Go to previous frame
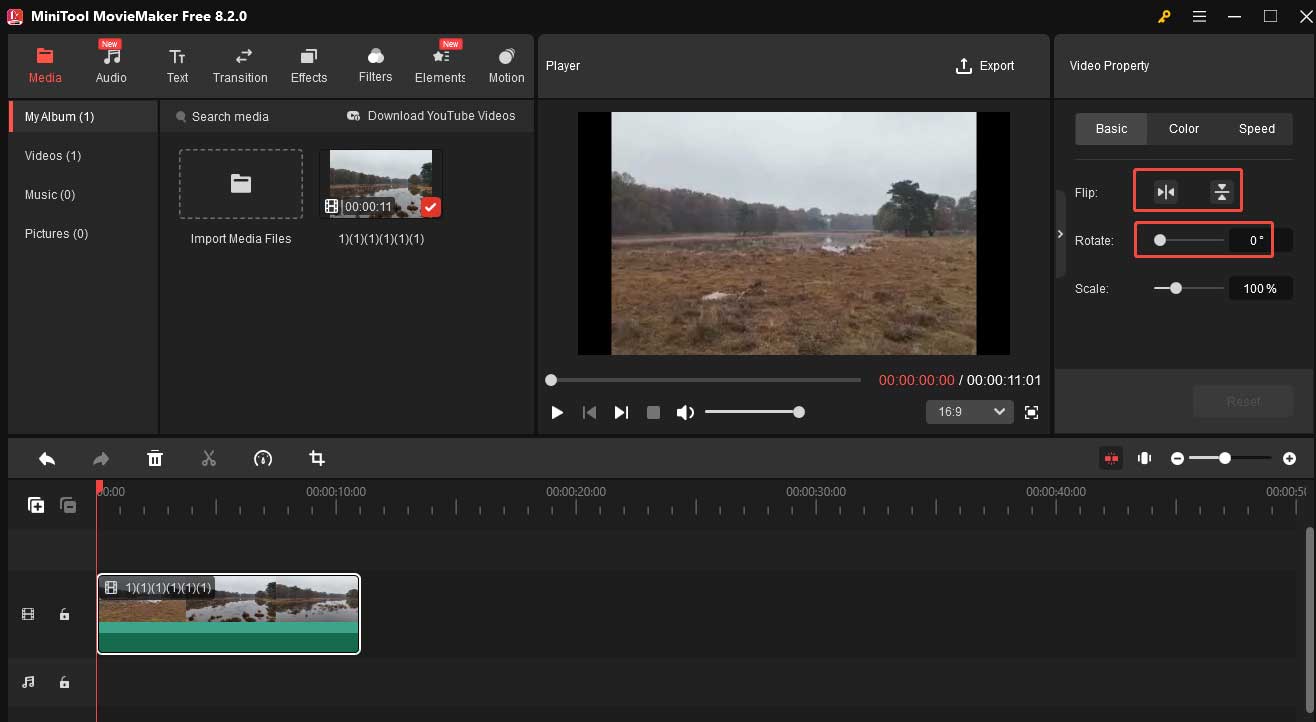 coord(589,412)
